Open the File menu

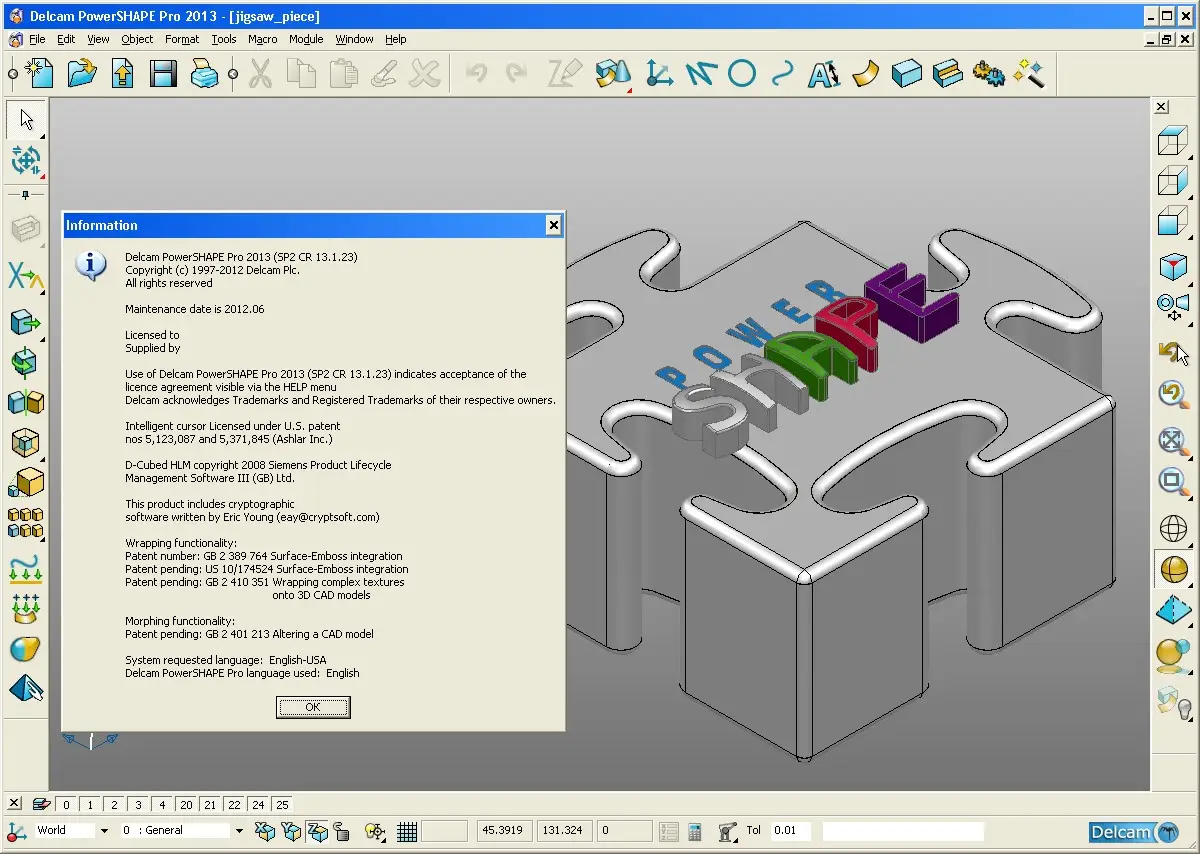pyautogui.click(x=37, y=39)
